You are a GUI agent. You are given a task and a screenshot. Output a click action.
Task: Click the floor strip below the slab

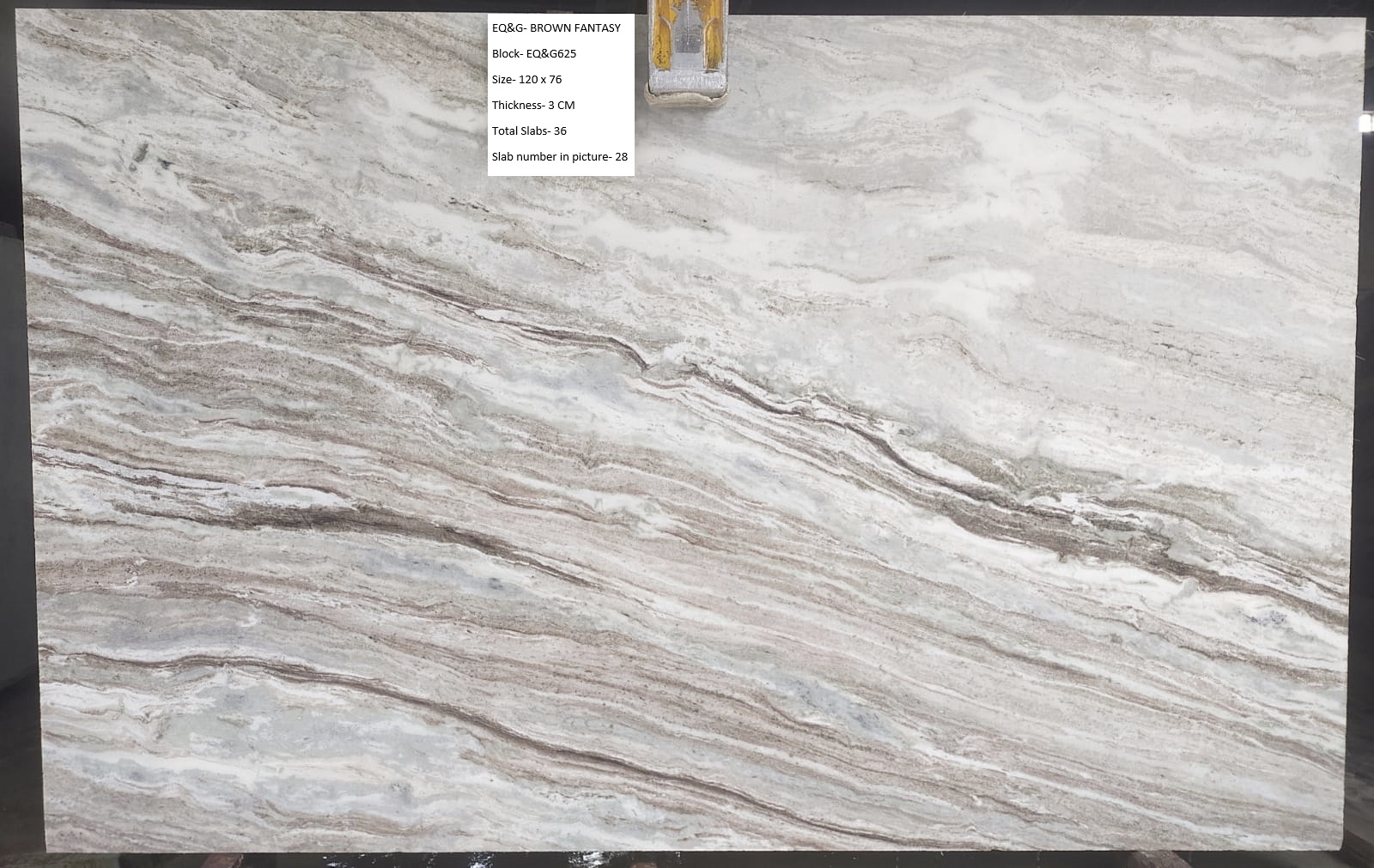click(x=687, y=860)
